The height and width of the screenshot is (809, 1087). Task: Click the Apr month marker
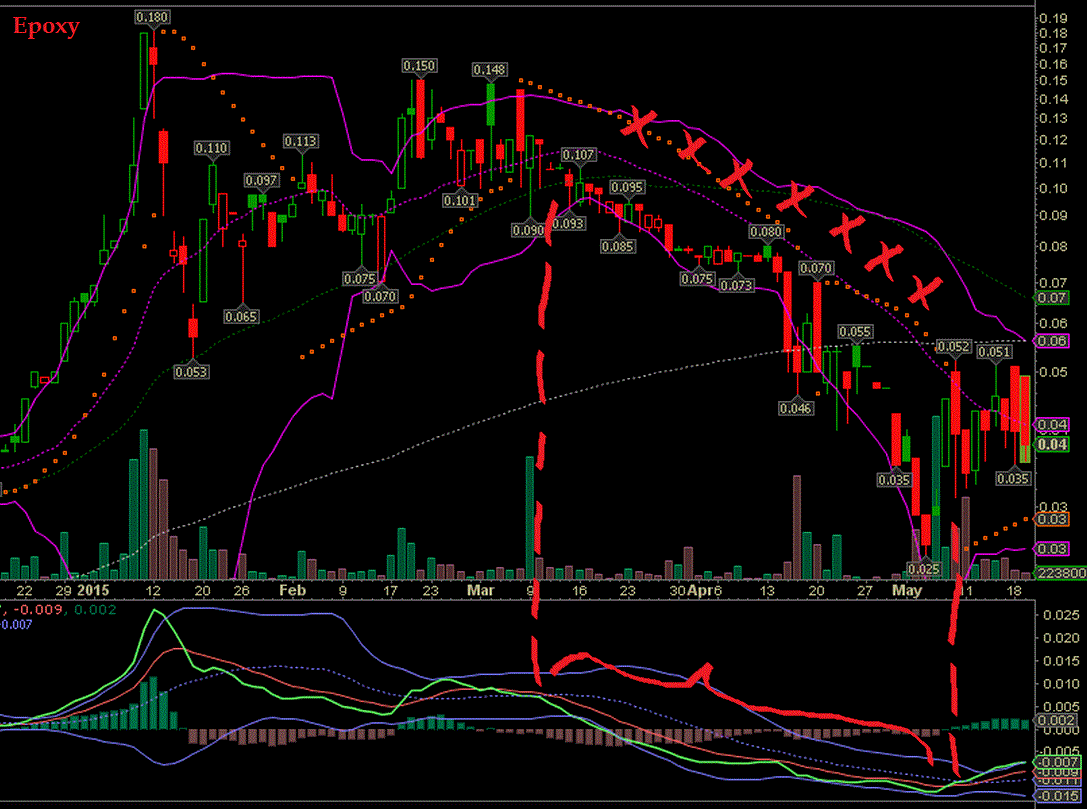tap(698, 591)
